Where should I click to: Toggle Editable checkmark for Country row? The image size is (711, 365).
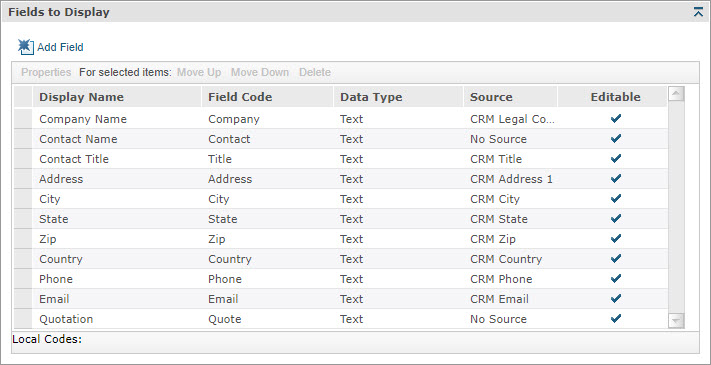click(615, 258)
